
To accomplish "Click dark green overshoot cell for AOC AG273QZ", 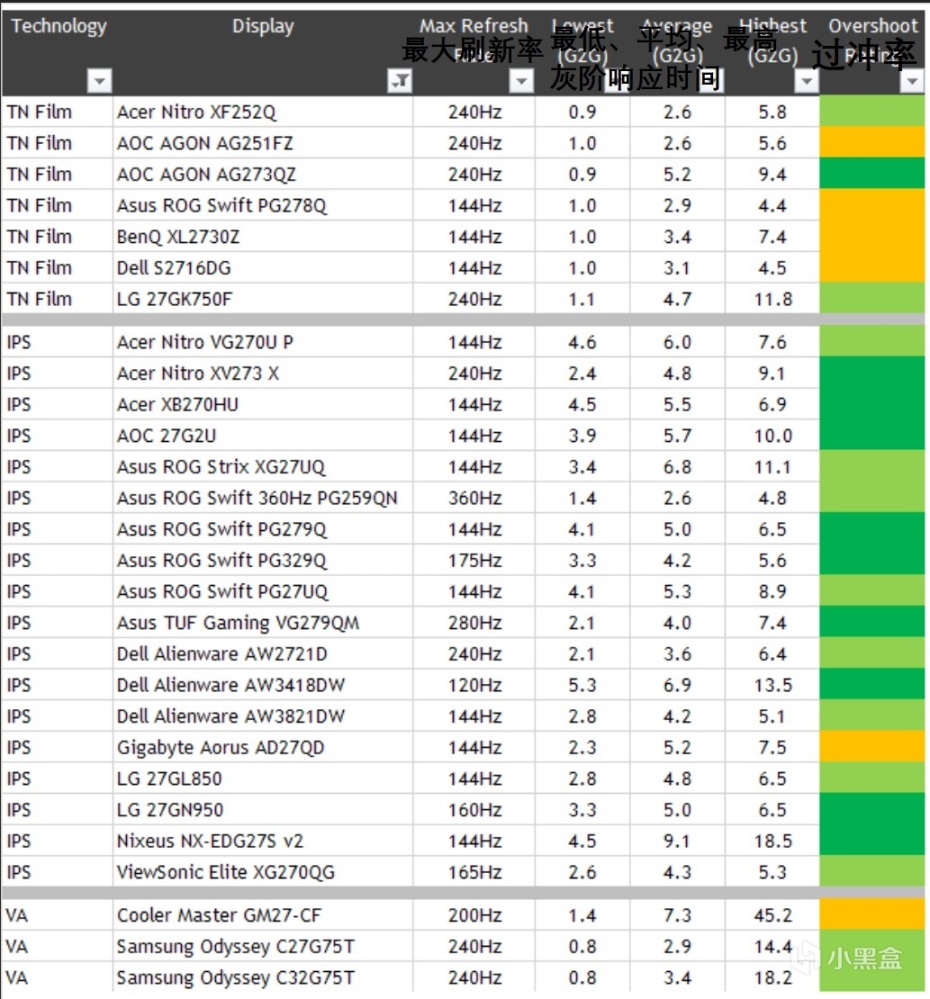I will click(872, 173).
